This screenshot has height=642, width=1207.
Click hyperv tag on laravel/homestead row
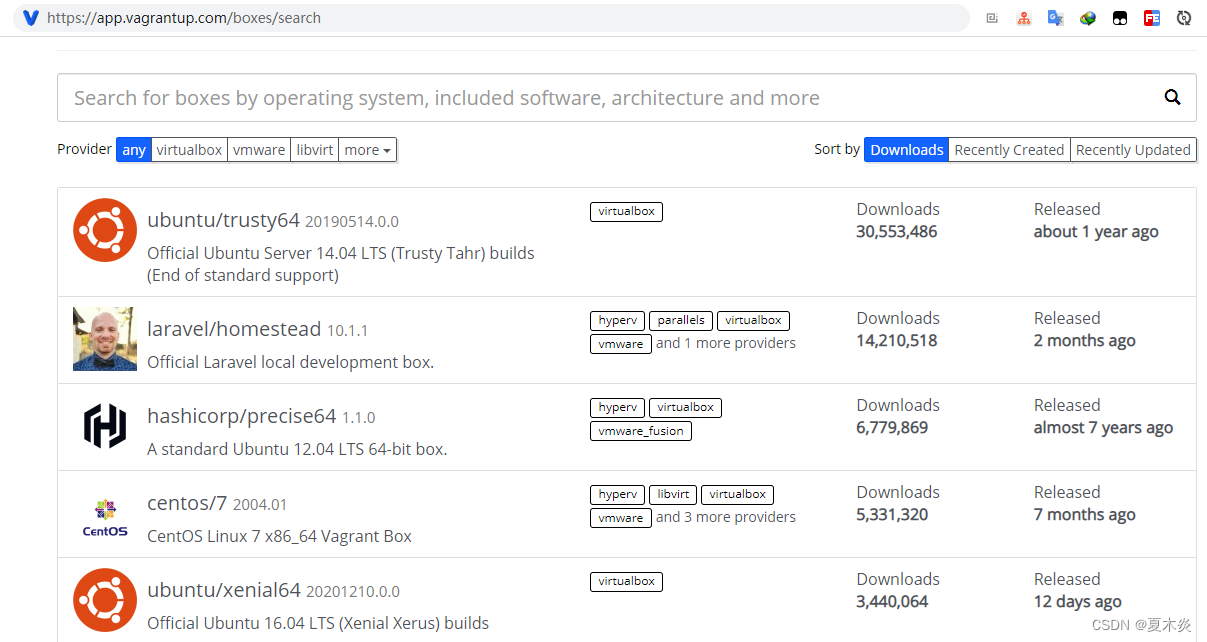[x=617, y=321]
